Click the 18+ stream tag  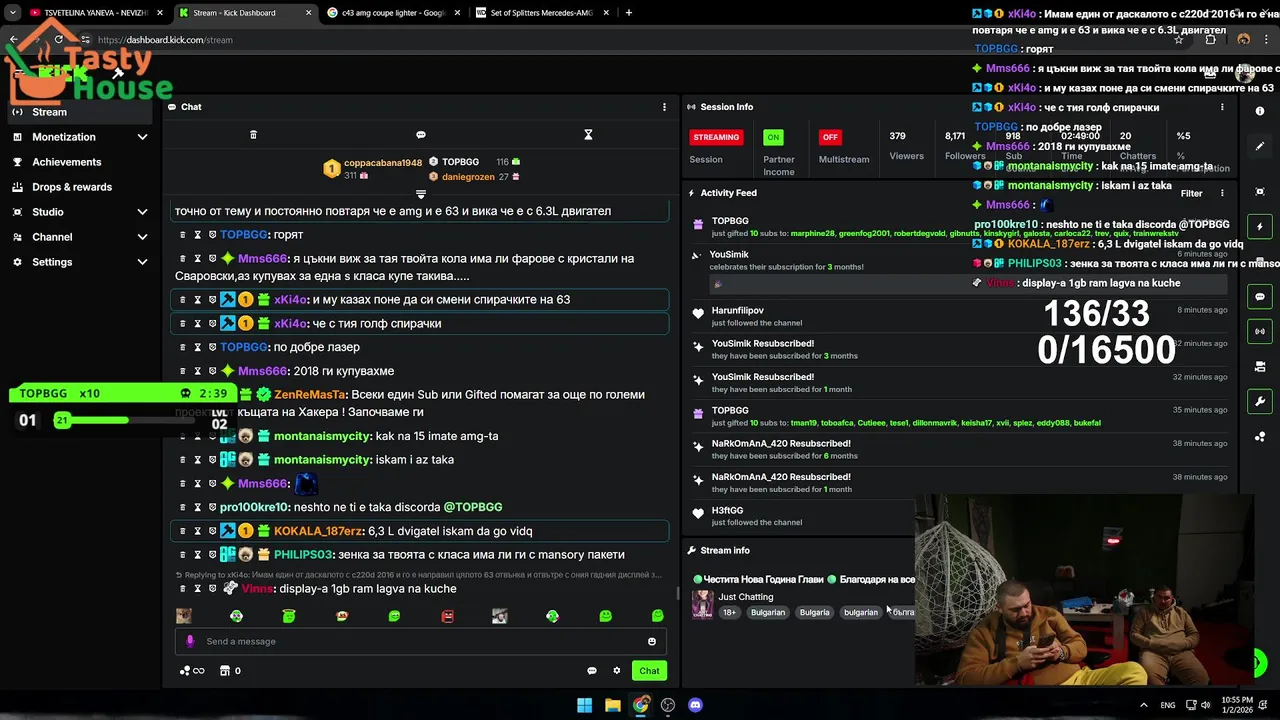click(729, 612)
